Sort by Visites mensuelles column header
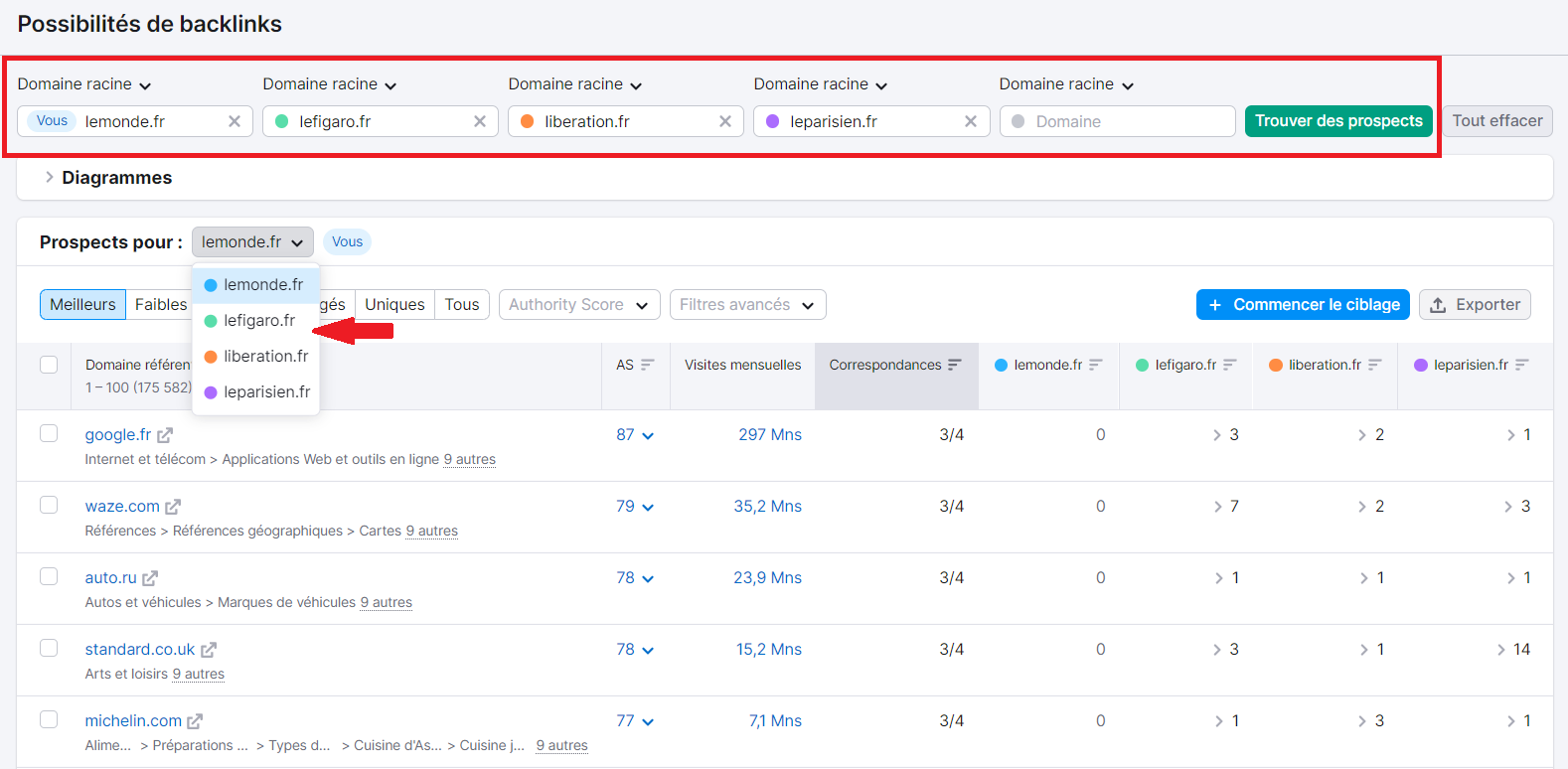The image size is (1568, 769). [x=742, y=365]
